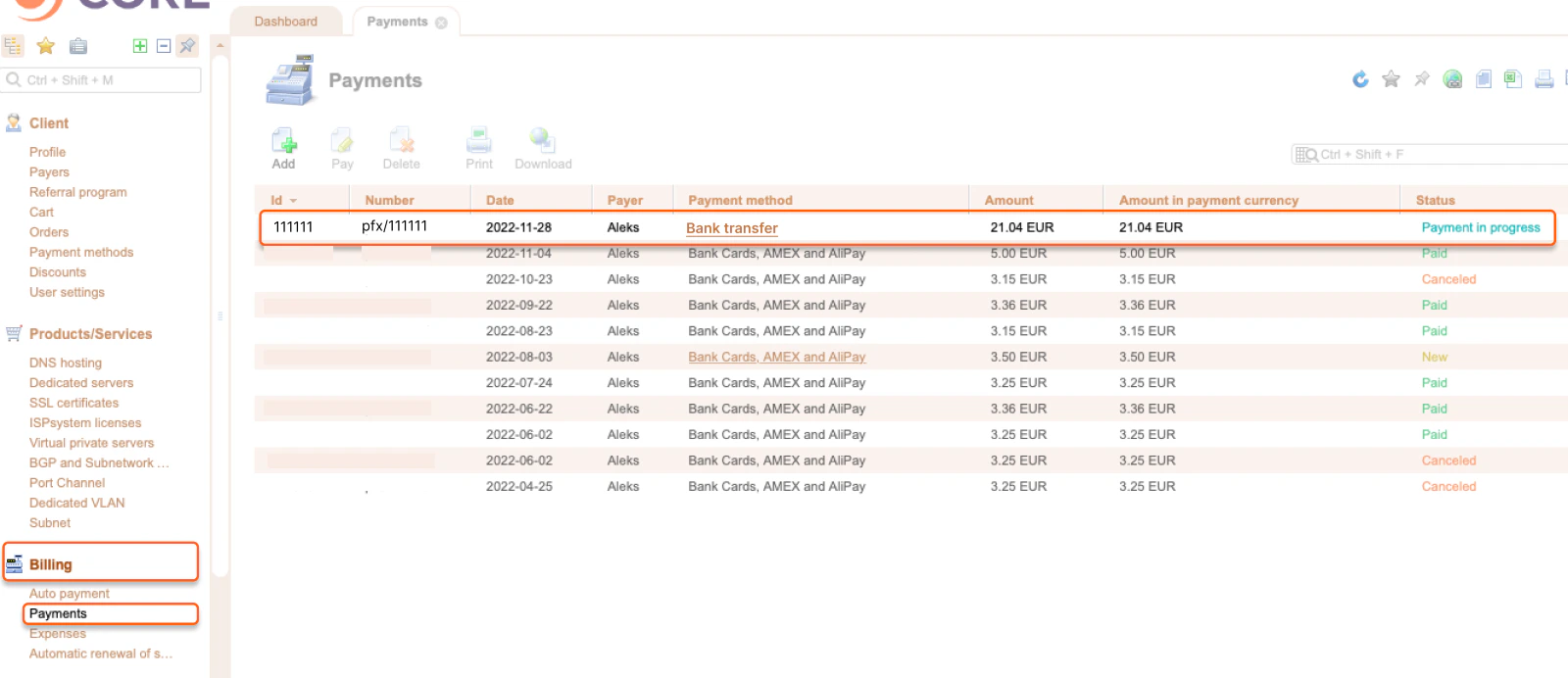Screen dimensions: 1568x678
Task: Click the menu search field
Action: tap(102, 80)
